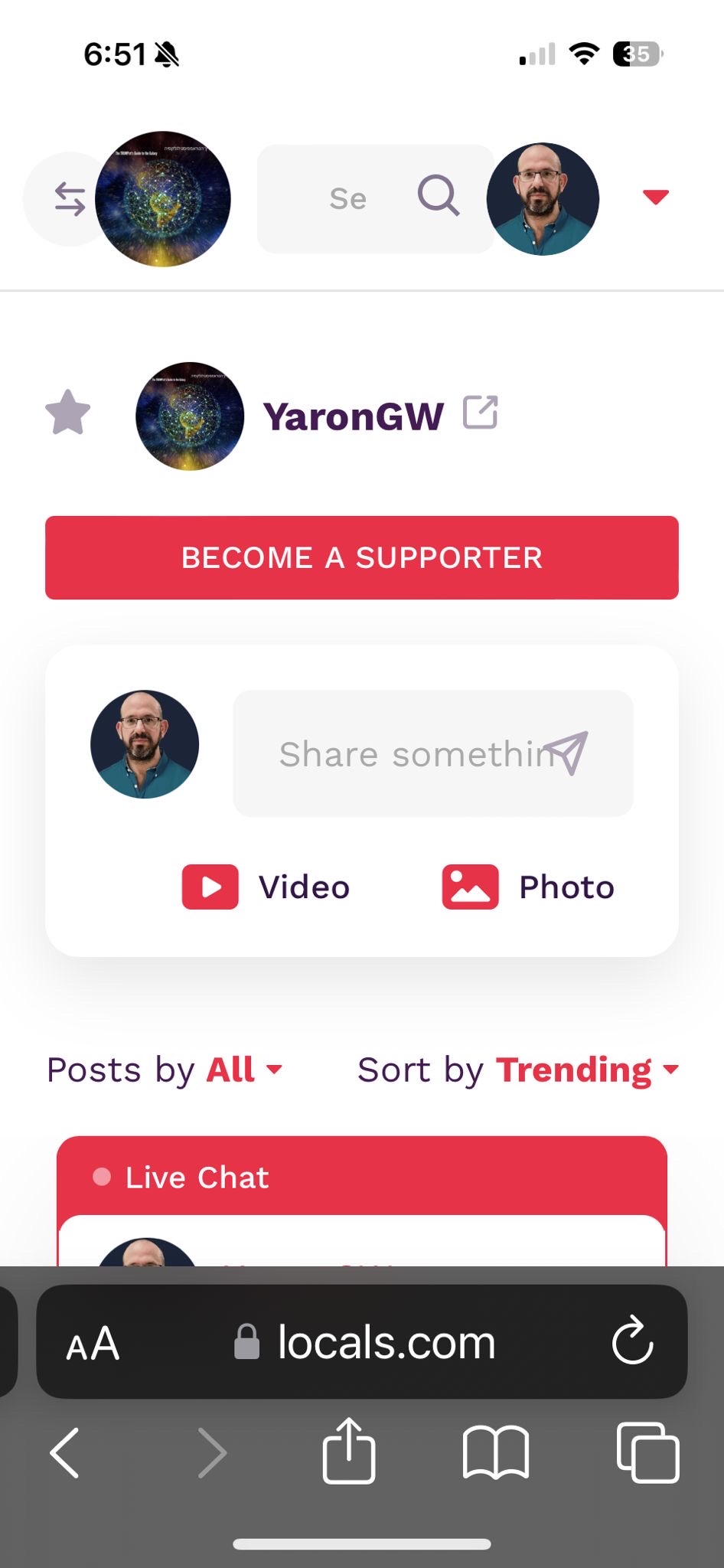Image resolution: width=724 pixels, height=1568 pixels.
Task: Go back with the Safari back arrow
Action: pyautogui.click(x=64, y=1452)
